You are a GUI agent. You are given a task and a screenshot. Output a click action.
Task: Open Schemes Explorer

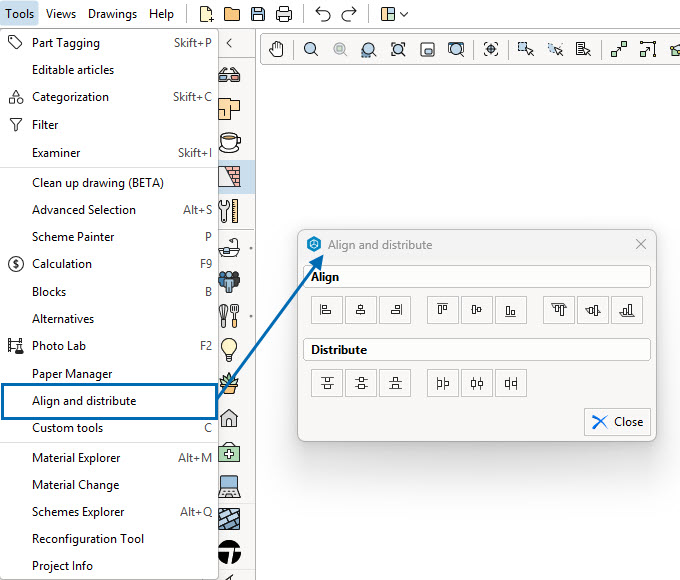click(109, 512)
